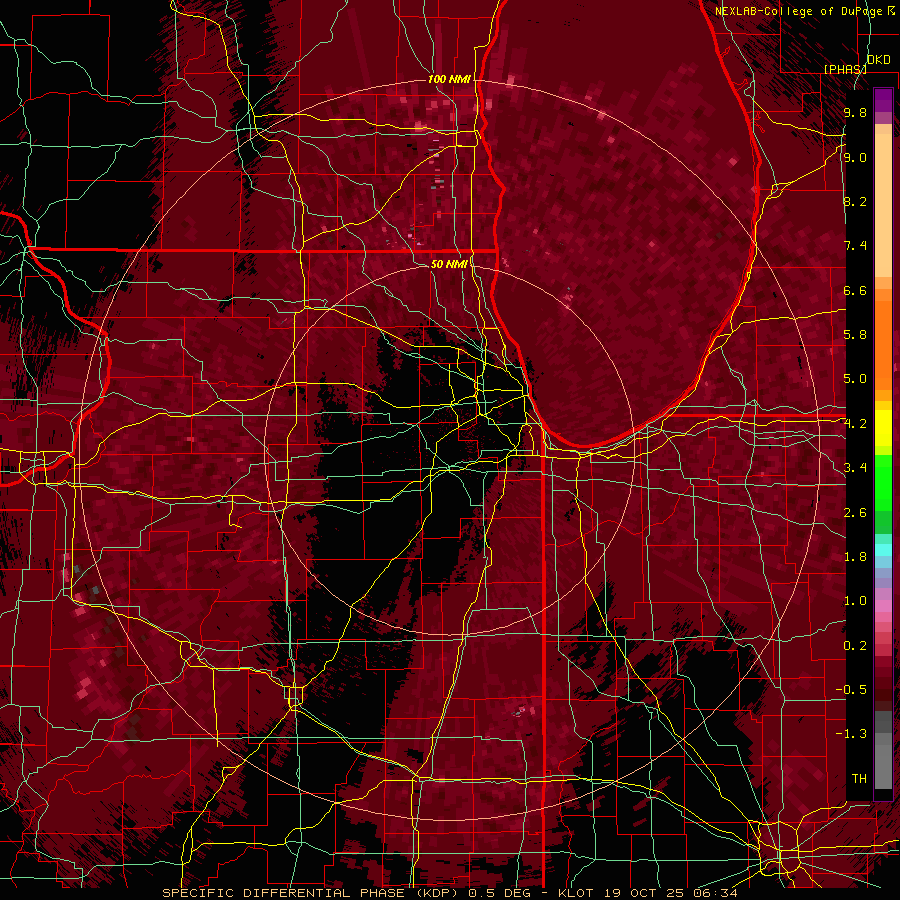This screenshot has width=900, height=900.
Task: Click the 0.2 scale value
Action: click(855, 646)
